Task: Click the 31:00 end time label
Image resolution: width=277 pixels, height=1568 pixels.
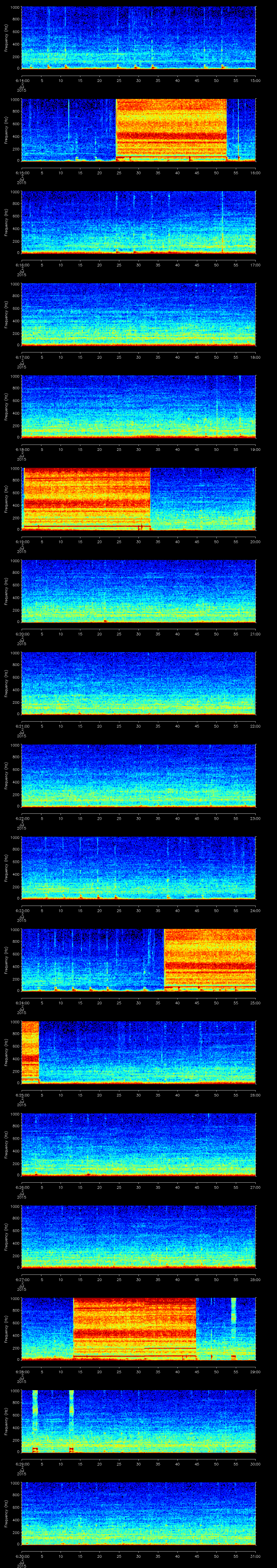Action: coord(255,1556)
